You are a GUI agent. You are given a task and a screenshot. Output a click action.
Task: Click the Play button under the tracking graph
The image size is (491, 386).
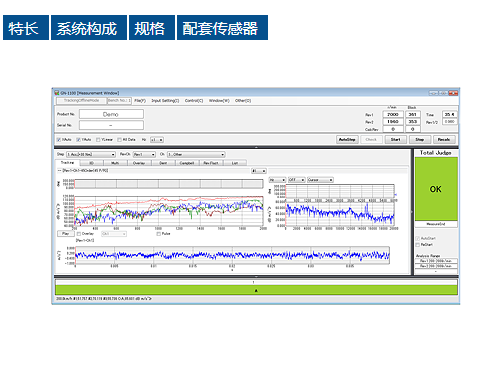66,234
